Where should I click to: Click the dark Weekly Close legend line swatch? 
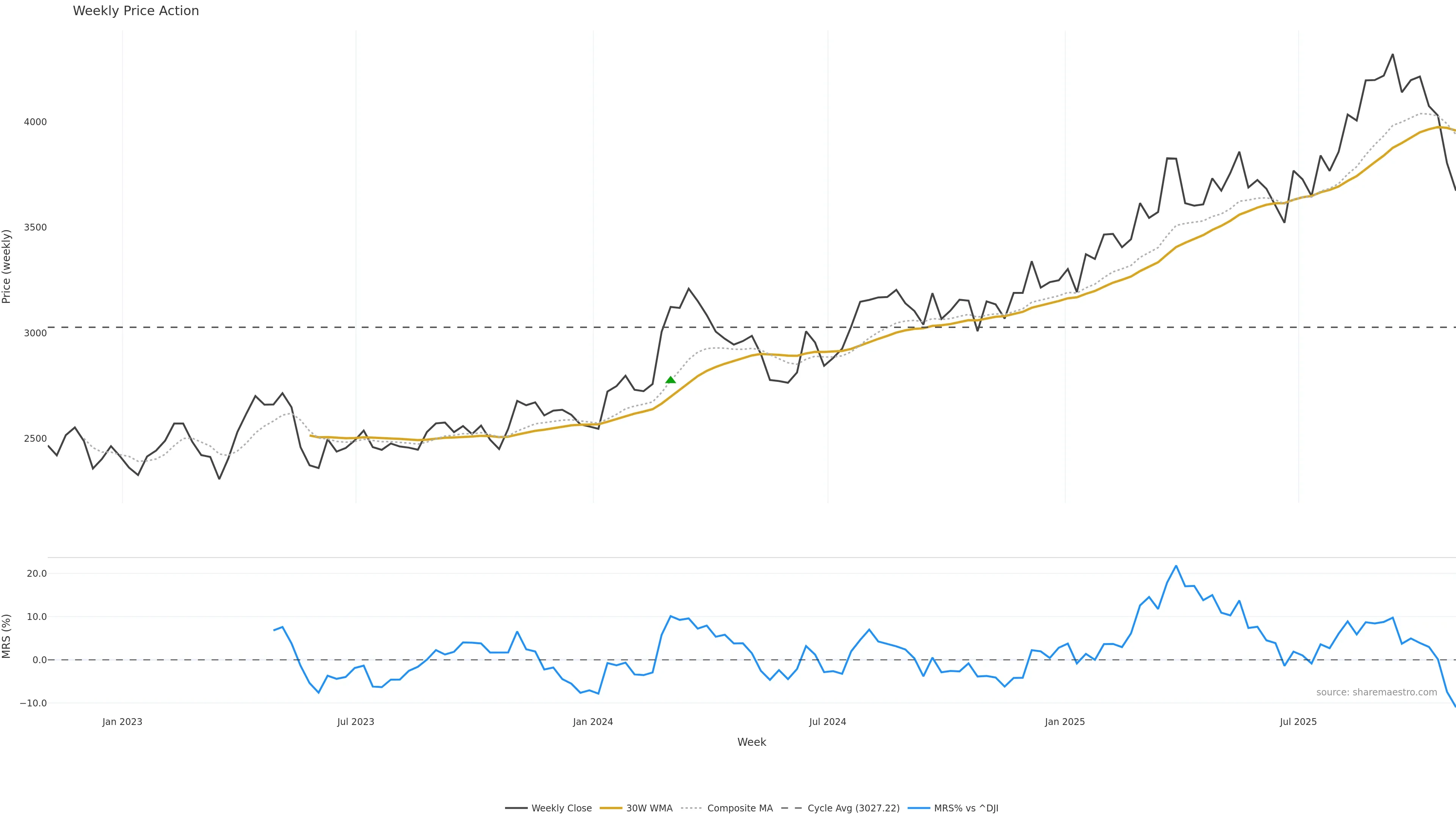click(x=516, y=808)
